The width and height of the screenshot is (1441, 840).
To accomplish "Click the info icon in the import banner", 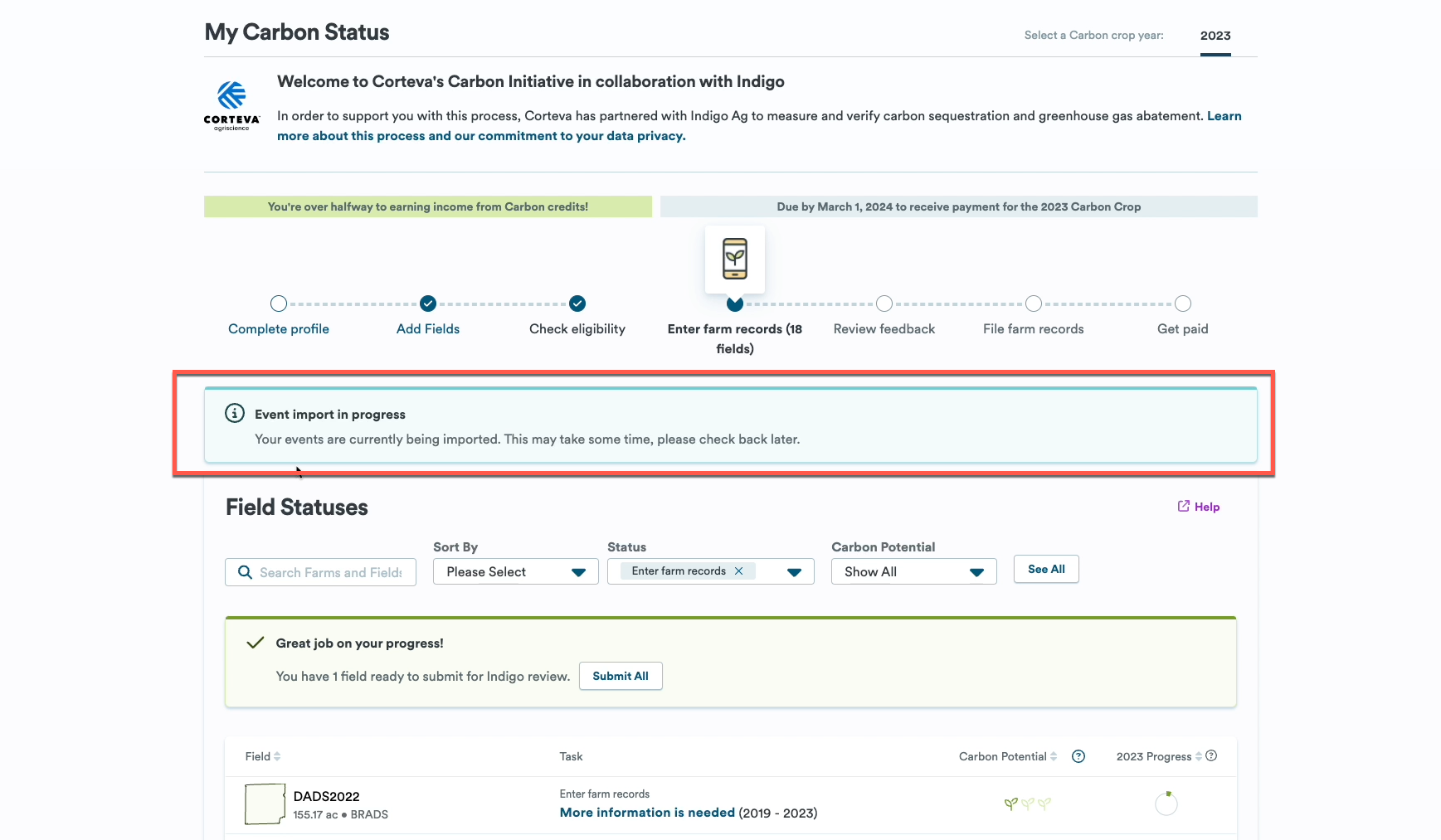I will 235,413.
